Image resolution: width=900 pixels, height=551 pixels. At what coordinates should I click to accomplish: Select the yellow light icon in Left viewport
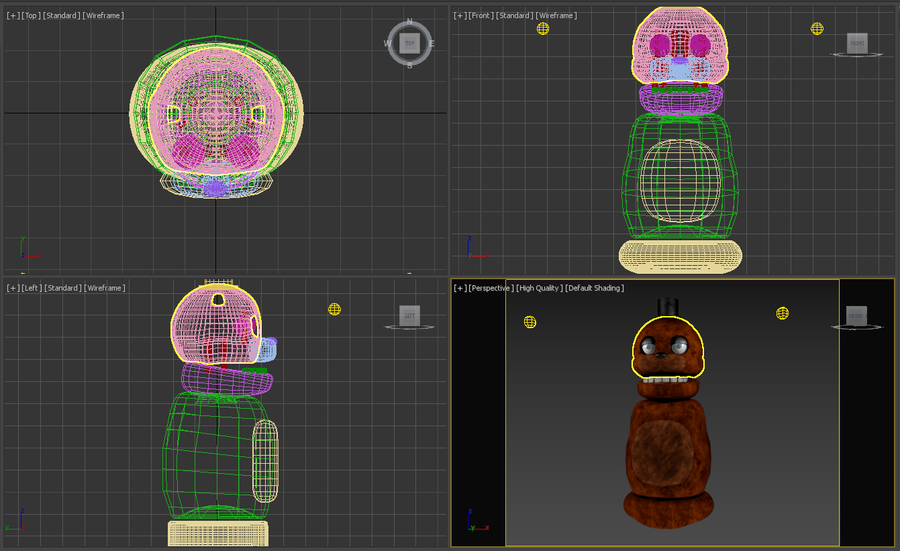tap(334, 309)
